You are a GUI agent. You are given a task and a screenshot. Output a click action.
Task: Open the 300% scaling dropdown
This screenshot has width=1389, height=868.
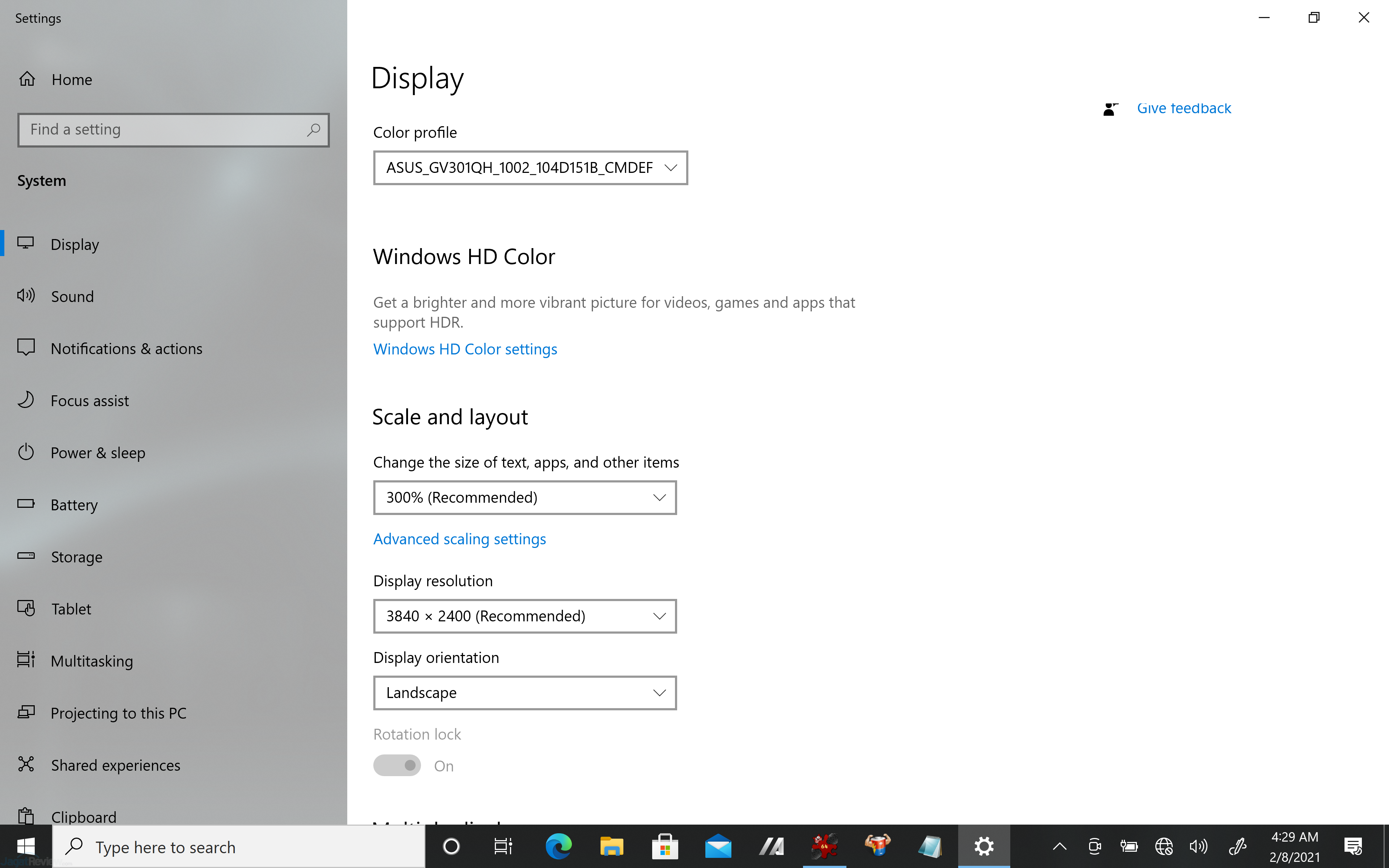pyautogui.click(x=524, y=498)
